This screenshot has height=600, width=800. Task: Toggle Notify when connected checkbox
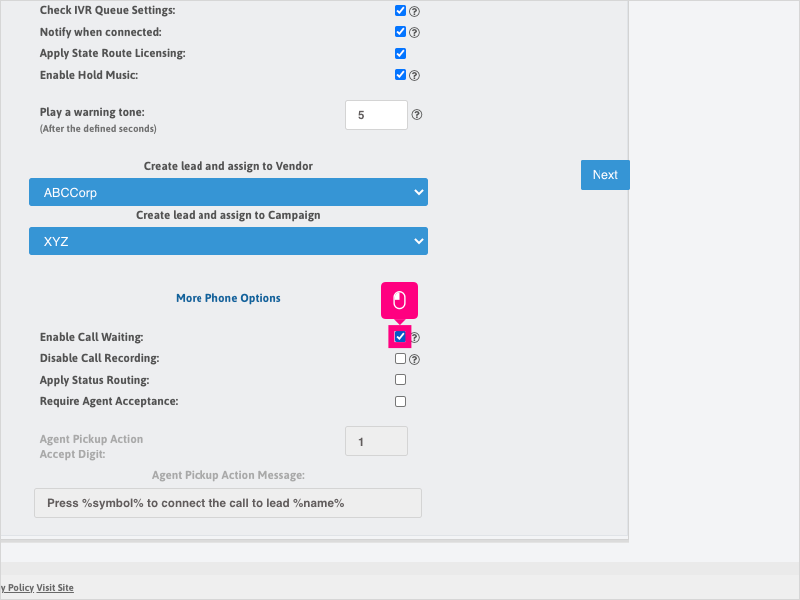pos(401,32)
